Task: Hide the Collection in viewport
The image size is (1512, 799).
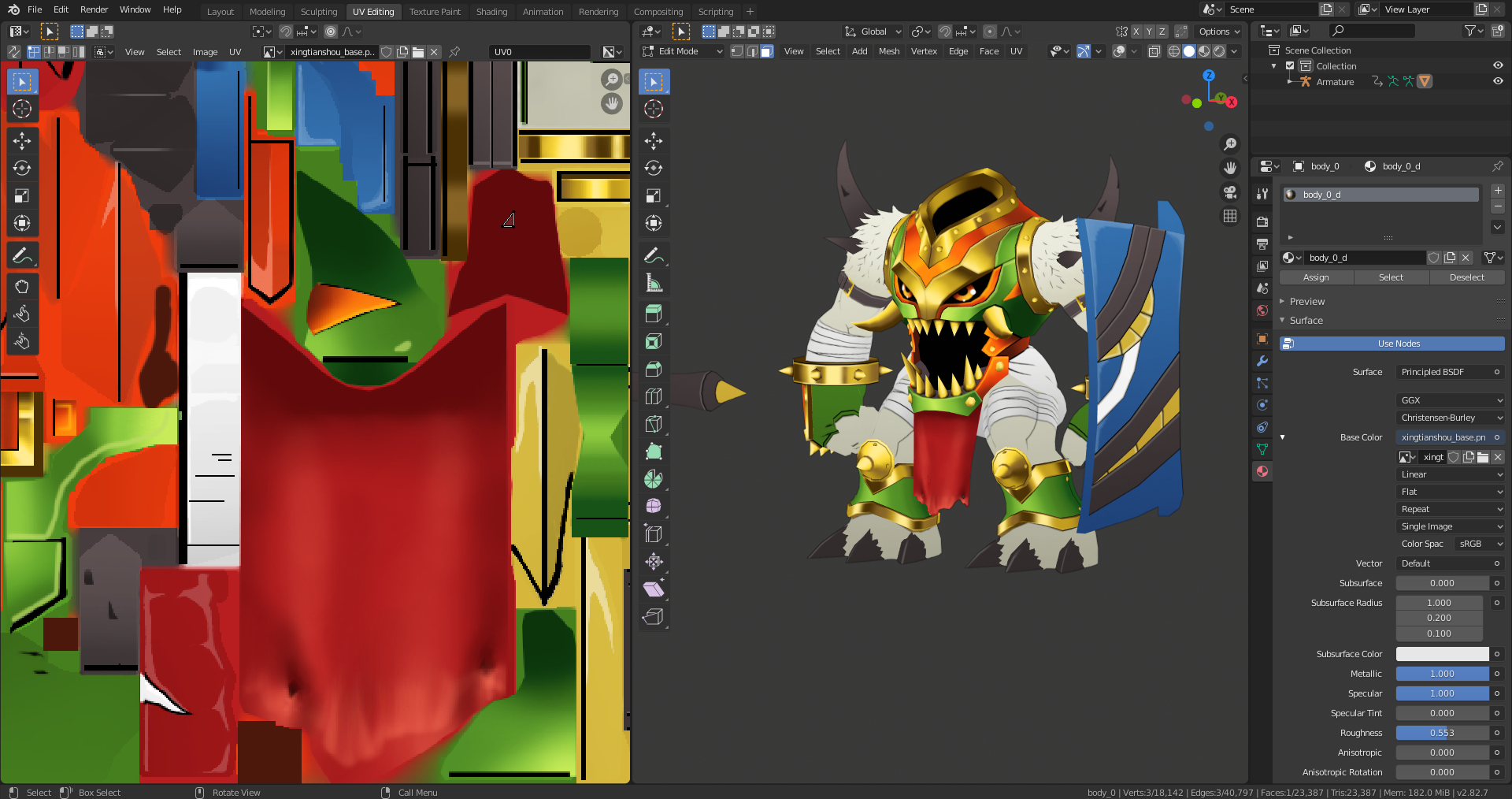Action: coord(1498,66)
